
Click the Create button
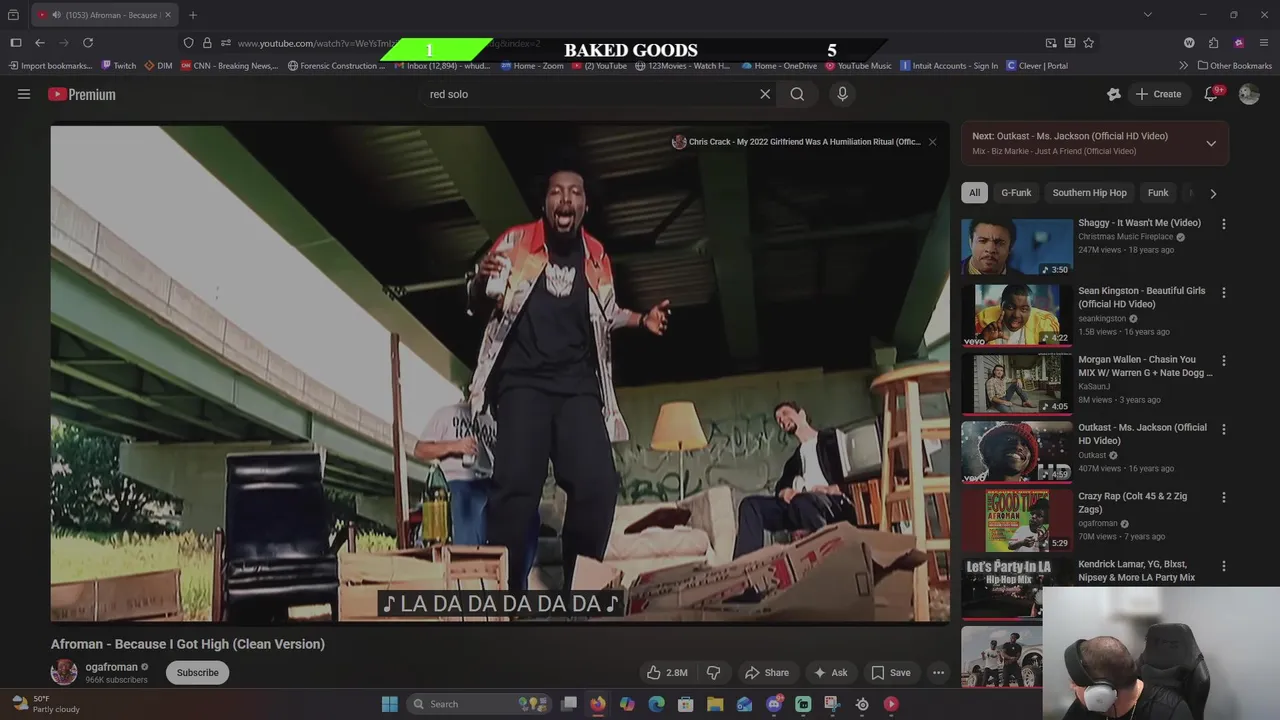coord(1158,94)
